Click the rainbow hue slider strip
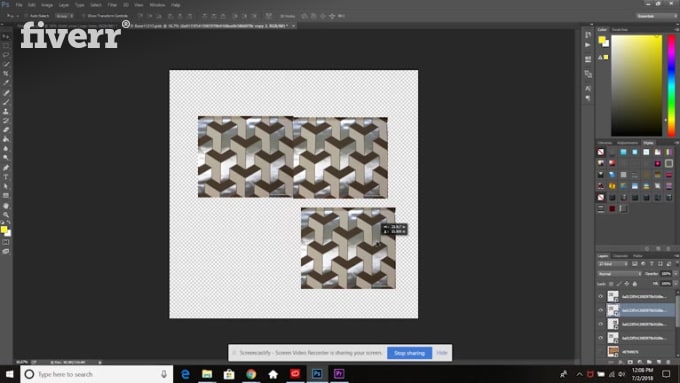680x383 pixels. 671,85
